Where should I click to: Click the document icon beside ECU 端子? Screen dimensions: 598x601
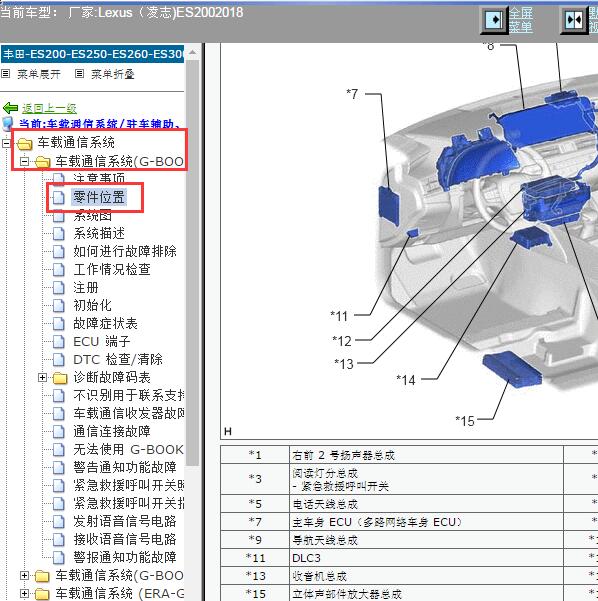click(x=58, y=342)
